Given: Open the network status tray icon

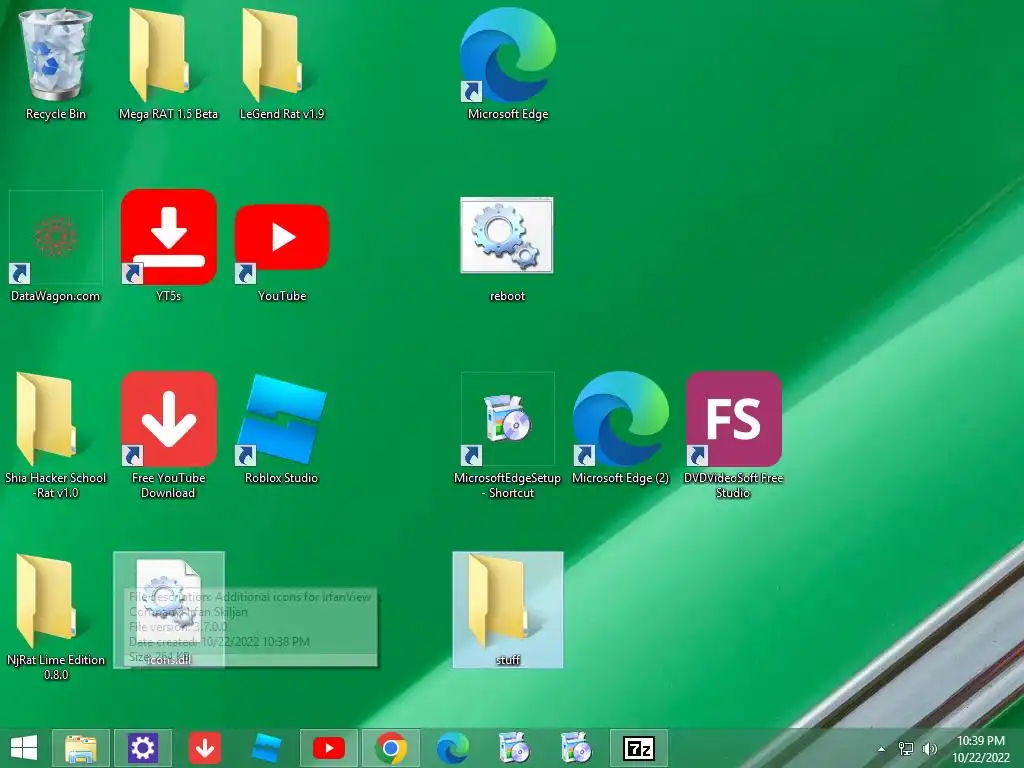Looking at the screenshot, I should point(905,749).
